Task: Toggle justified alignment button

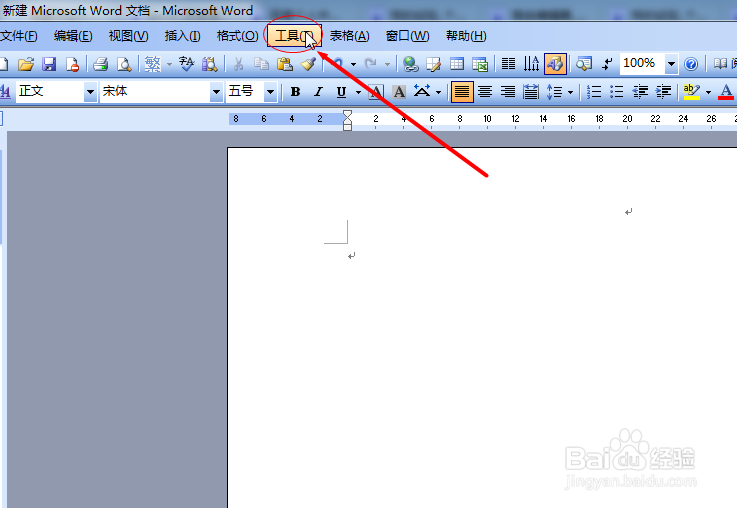Action: pos(462,92)
